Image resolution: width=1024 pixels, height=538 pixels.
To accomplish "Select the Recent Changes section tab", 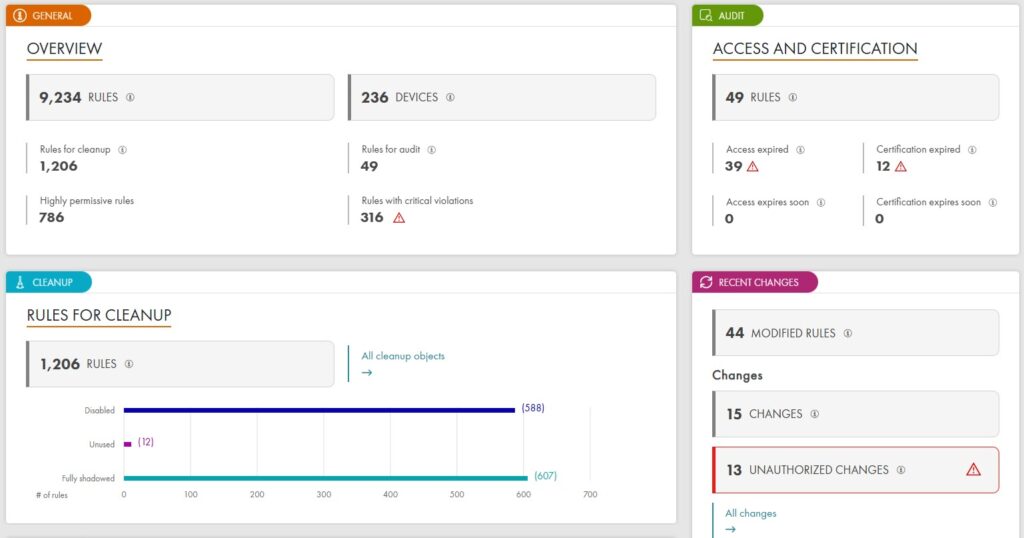I will coord(755,282).
